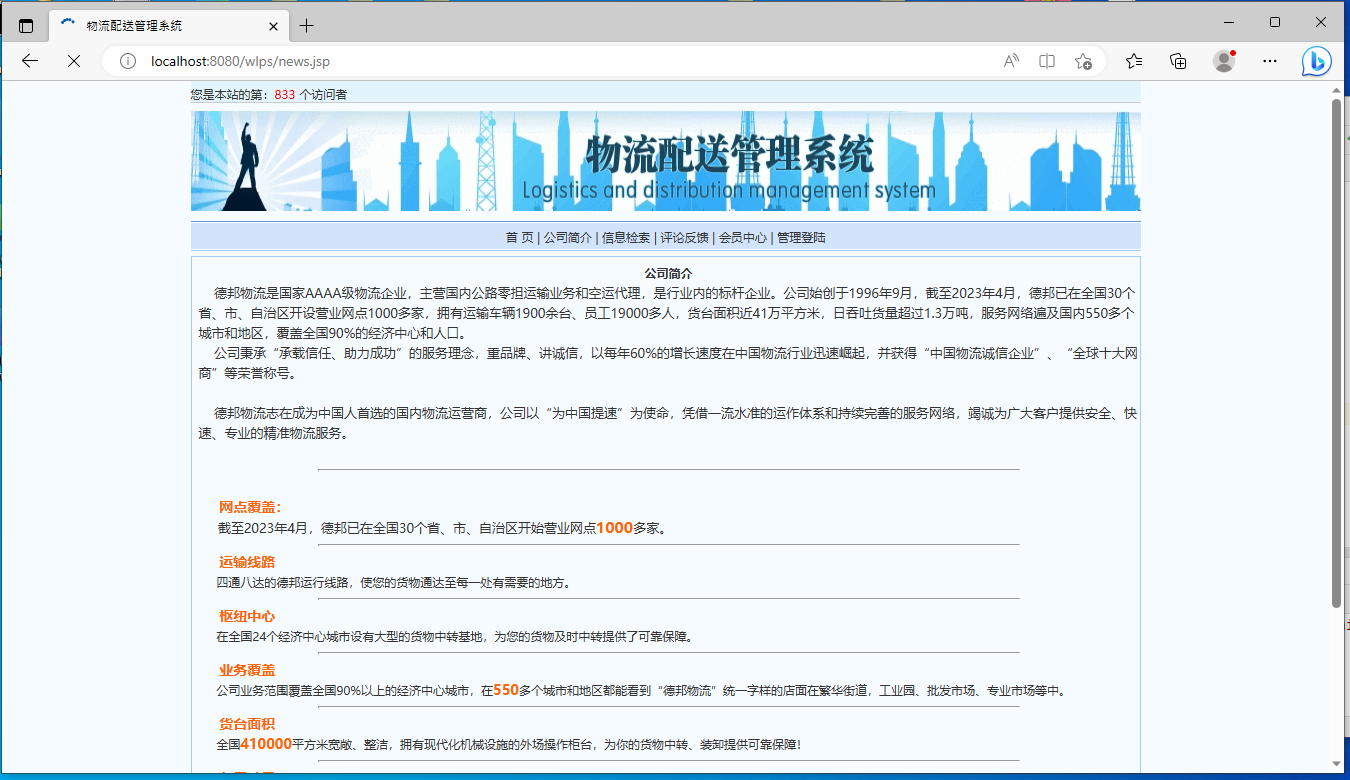
Task: Click the 物流配送管理系统 banner image
Action: click(x=665, y=161)
